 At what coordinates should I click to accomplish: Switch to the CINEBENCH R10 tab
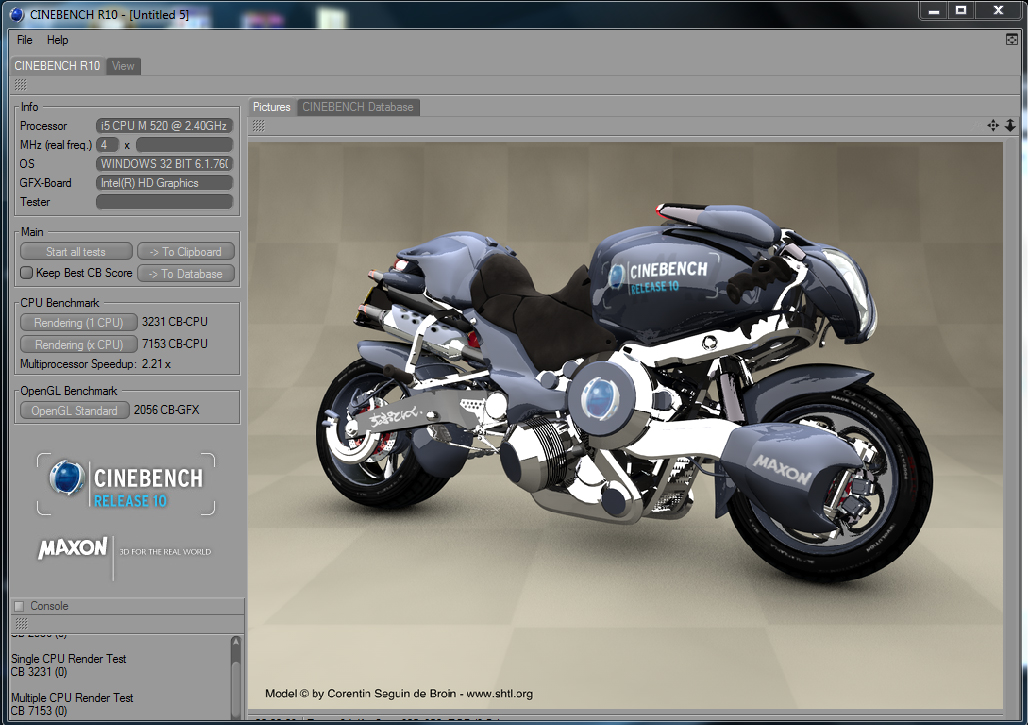pos(57,66)
